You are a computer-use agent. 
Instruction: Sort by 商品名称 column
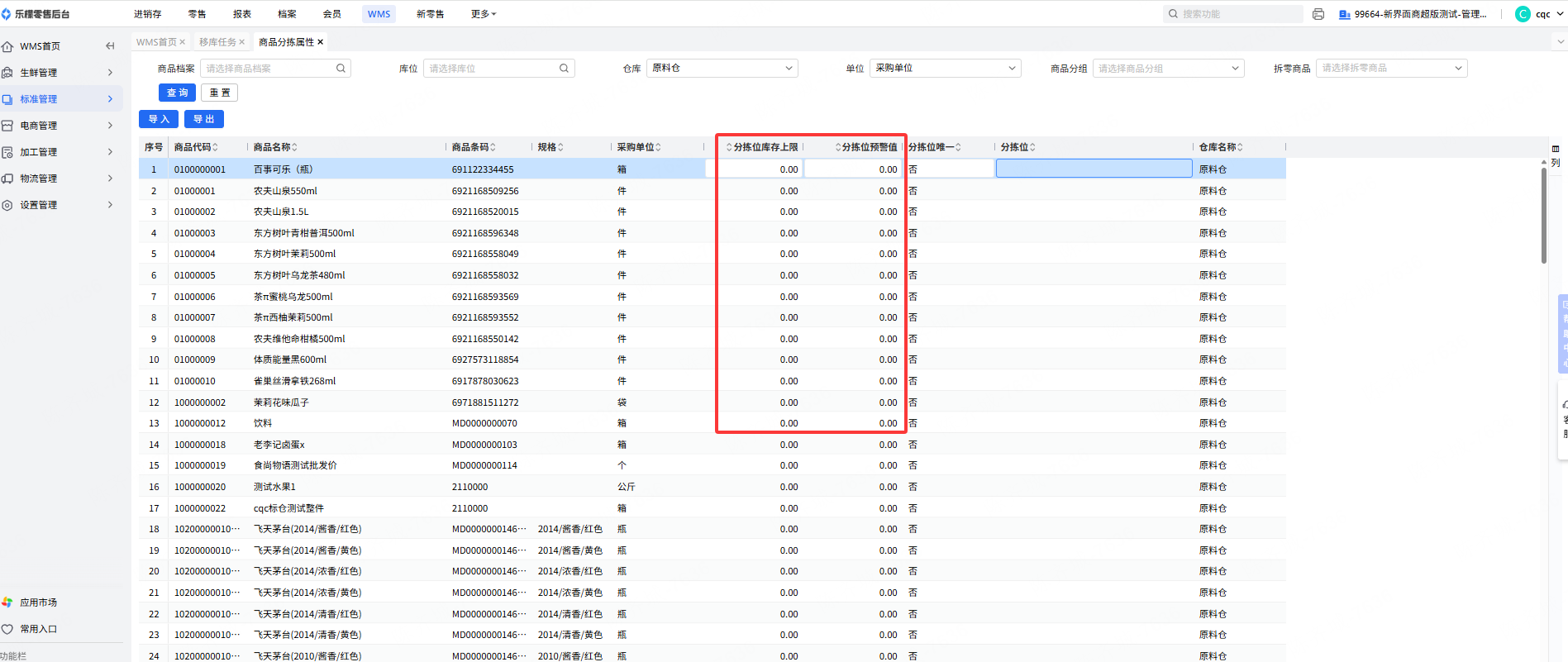(x=294, y=147)
